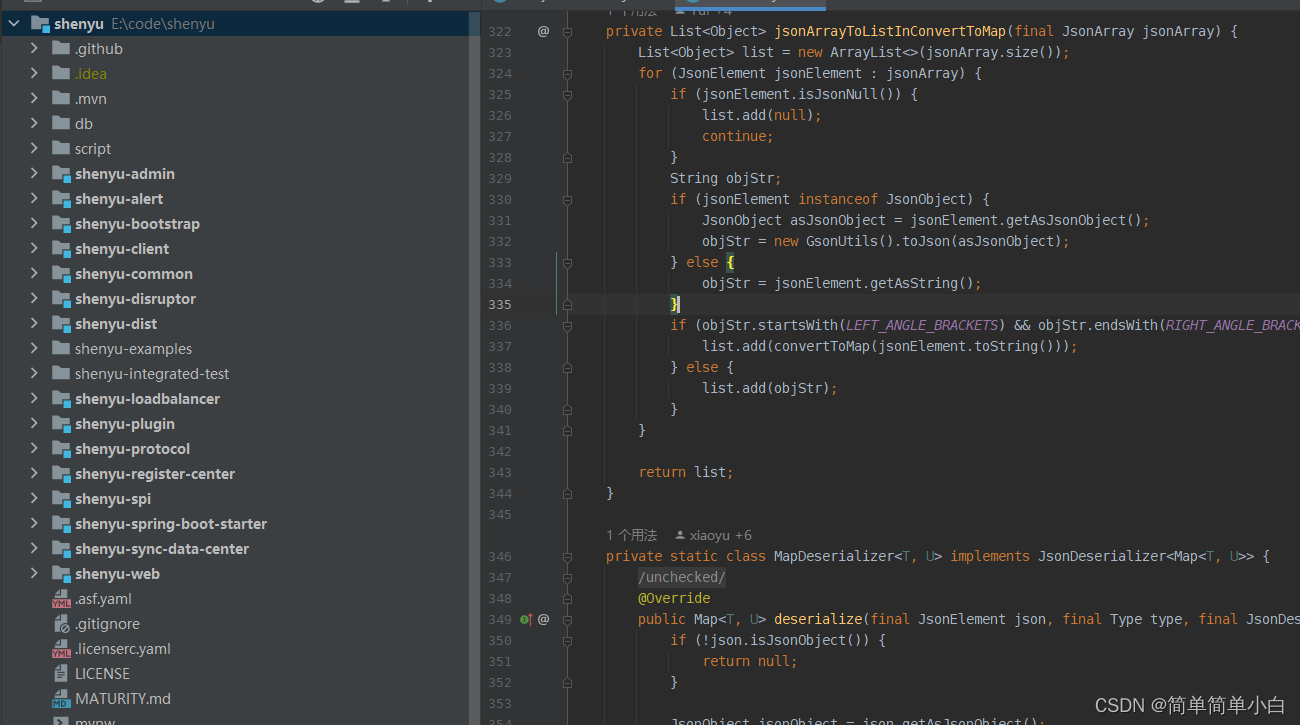The image size is (1300, 725).
Task: Fold the deserialize method at line 349
Action: coord(567,619)
